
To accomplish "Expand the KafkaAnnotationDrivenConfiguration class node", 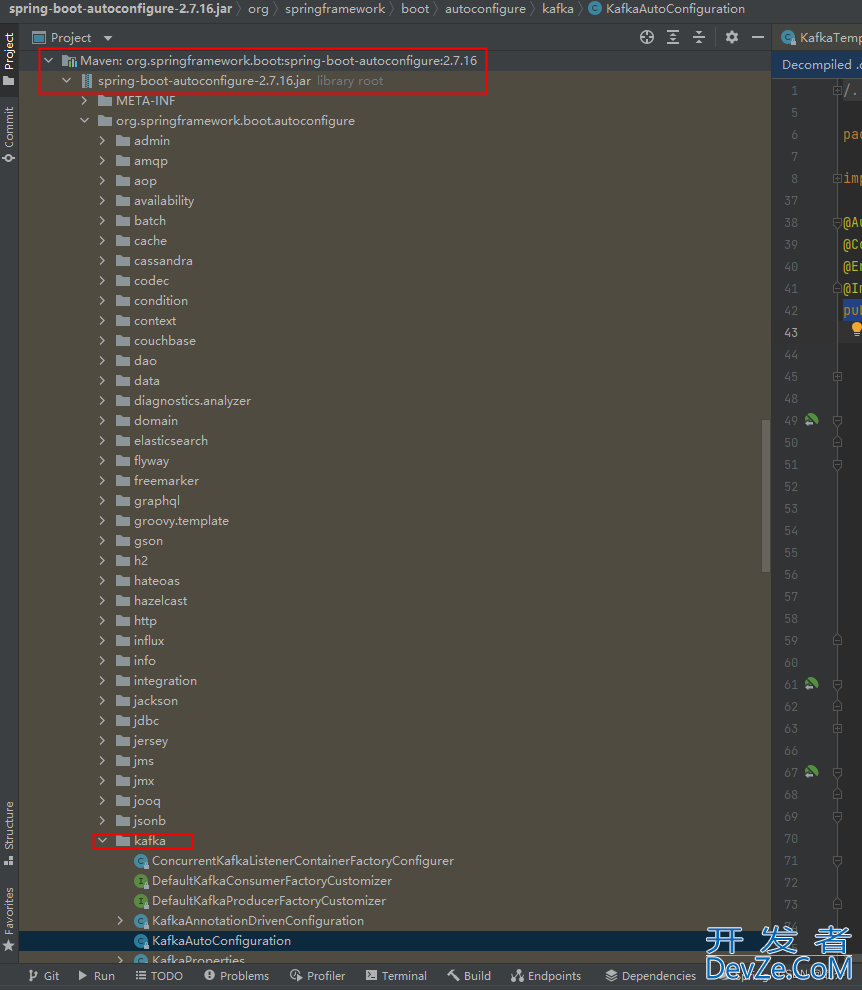I will pyautogui.click(x=120, y=921).
